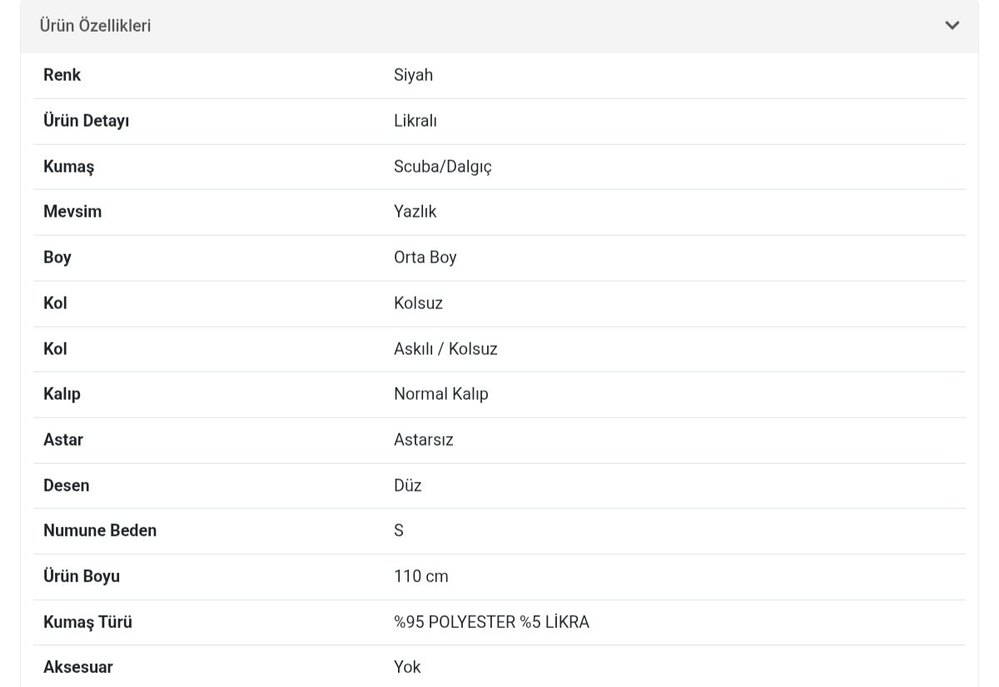
Task: Select the Aksesuar row label
Action: click(x=76, y=666)
